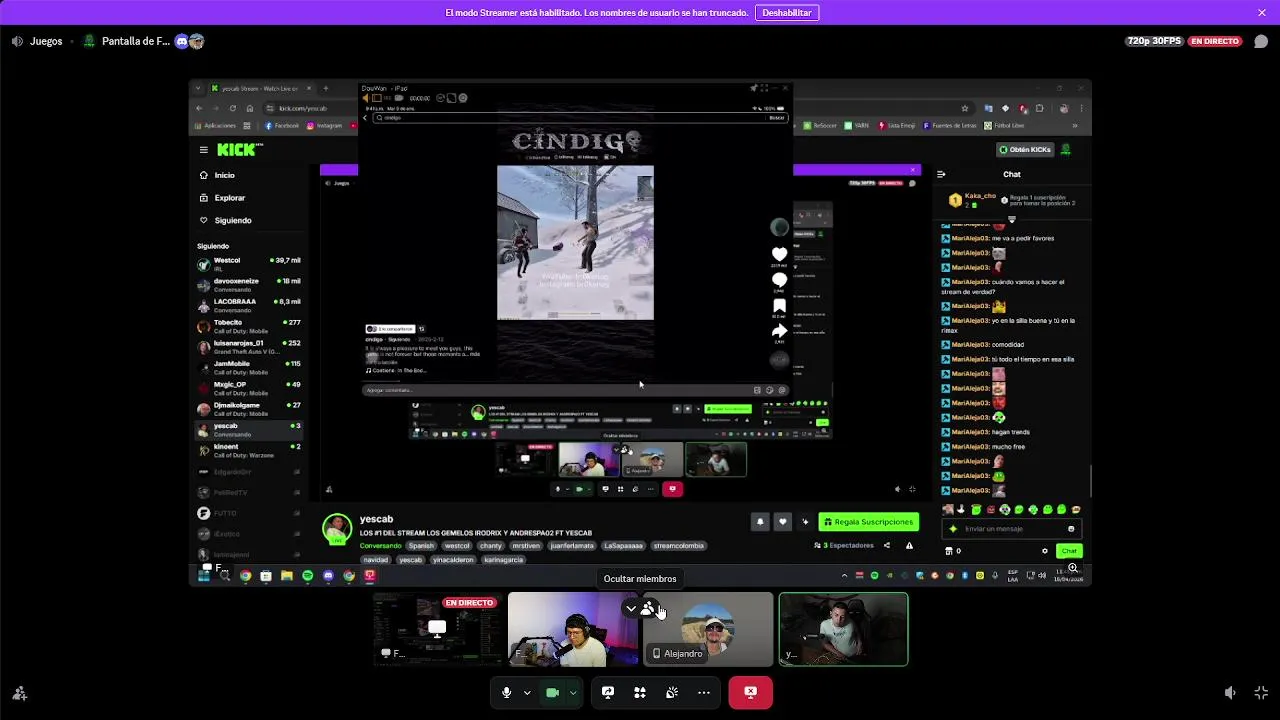The height and width of the screenshot is (720, 1280).
Task: Open the activities icon in call controls
Action: tap(640, 692)
